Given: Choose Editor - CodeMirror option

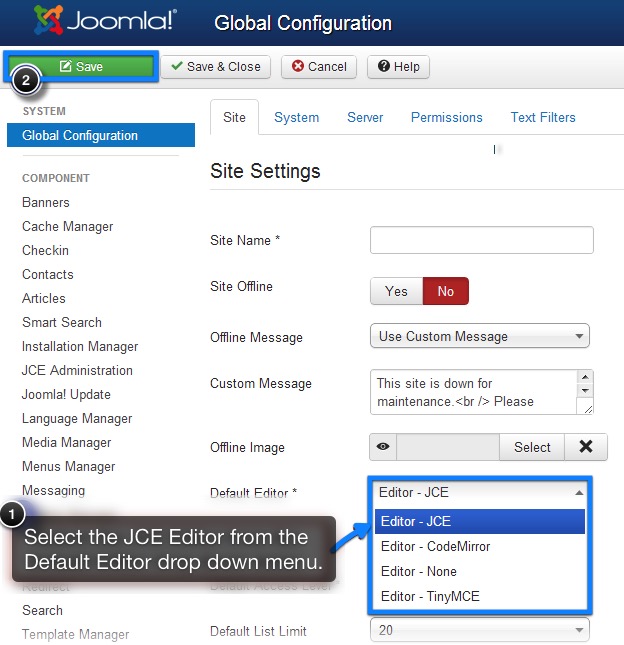Looking at the screenshot, I should 480,546.
